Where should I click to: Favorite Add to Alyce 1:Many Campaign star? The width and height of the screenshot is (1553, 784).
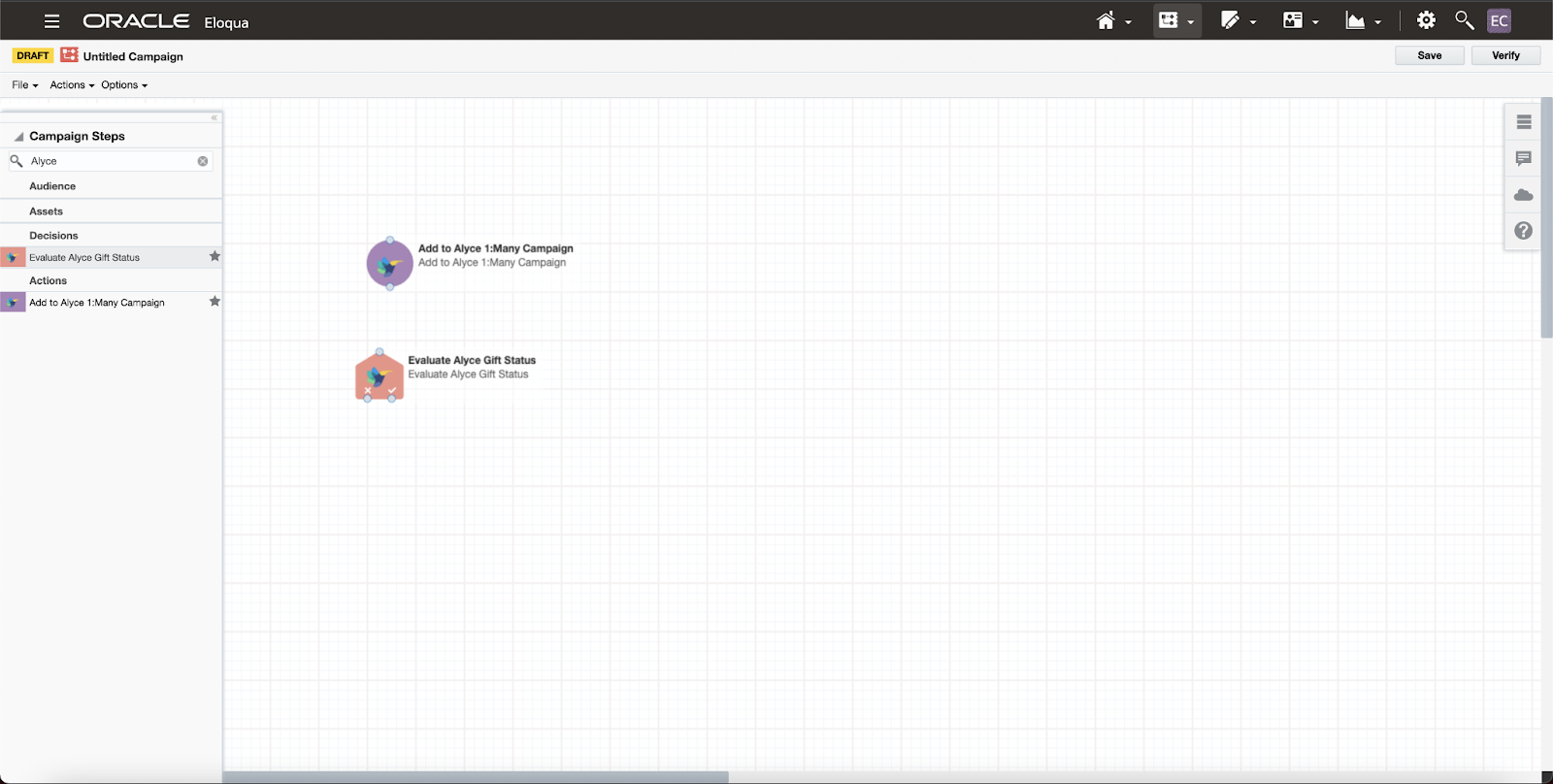[215, 302]
